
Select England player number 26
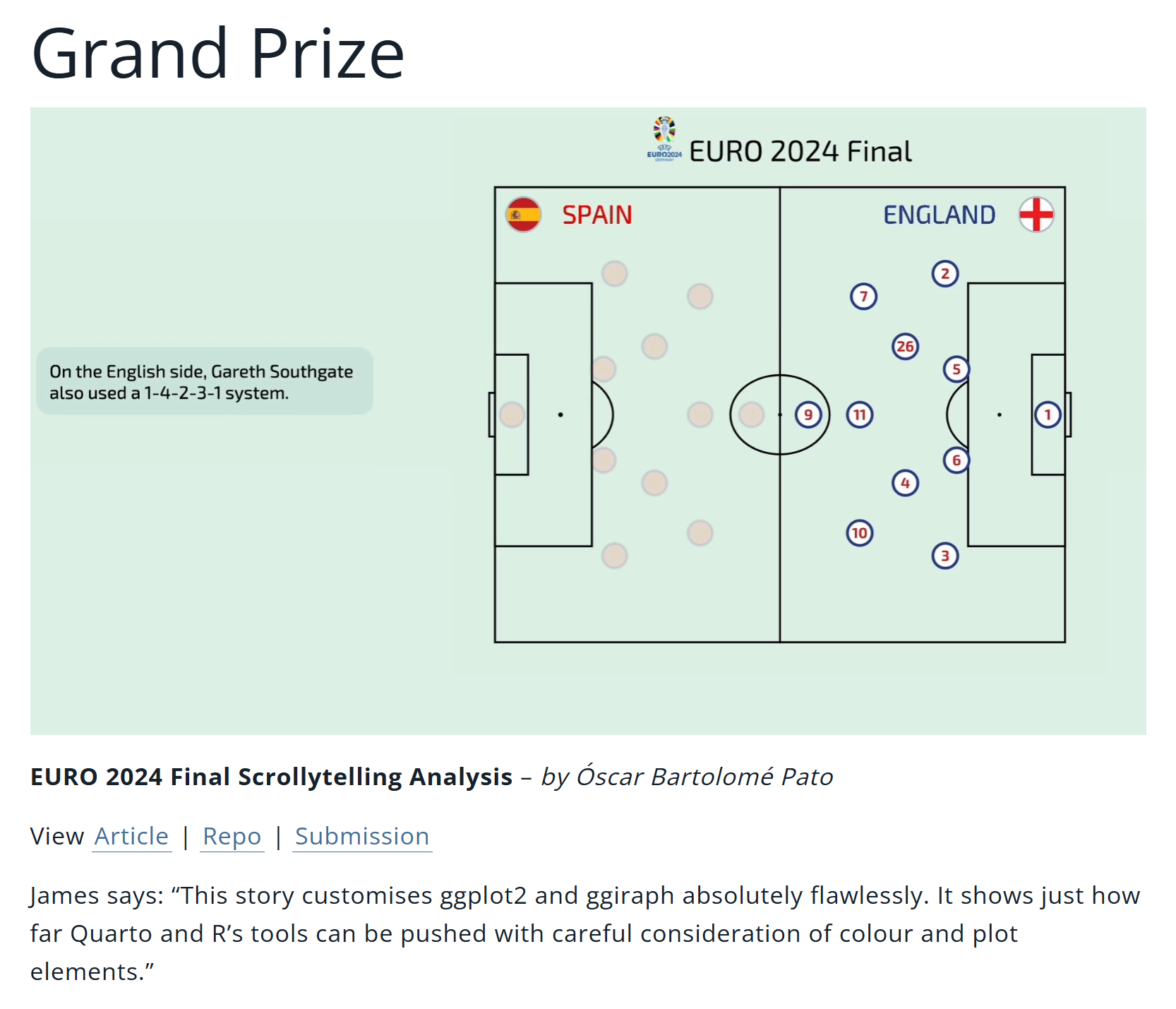tap(905, 347)
